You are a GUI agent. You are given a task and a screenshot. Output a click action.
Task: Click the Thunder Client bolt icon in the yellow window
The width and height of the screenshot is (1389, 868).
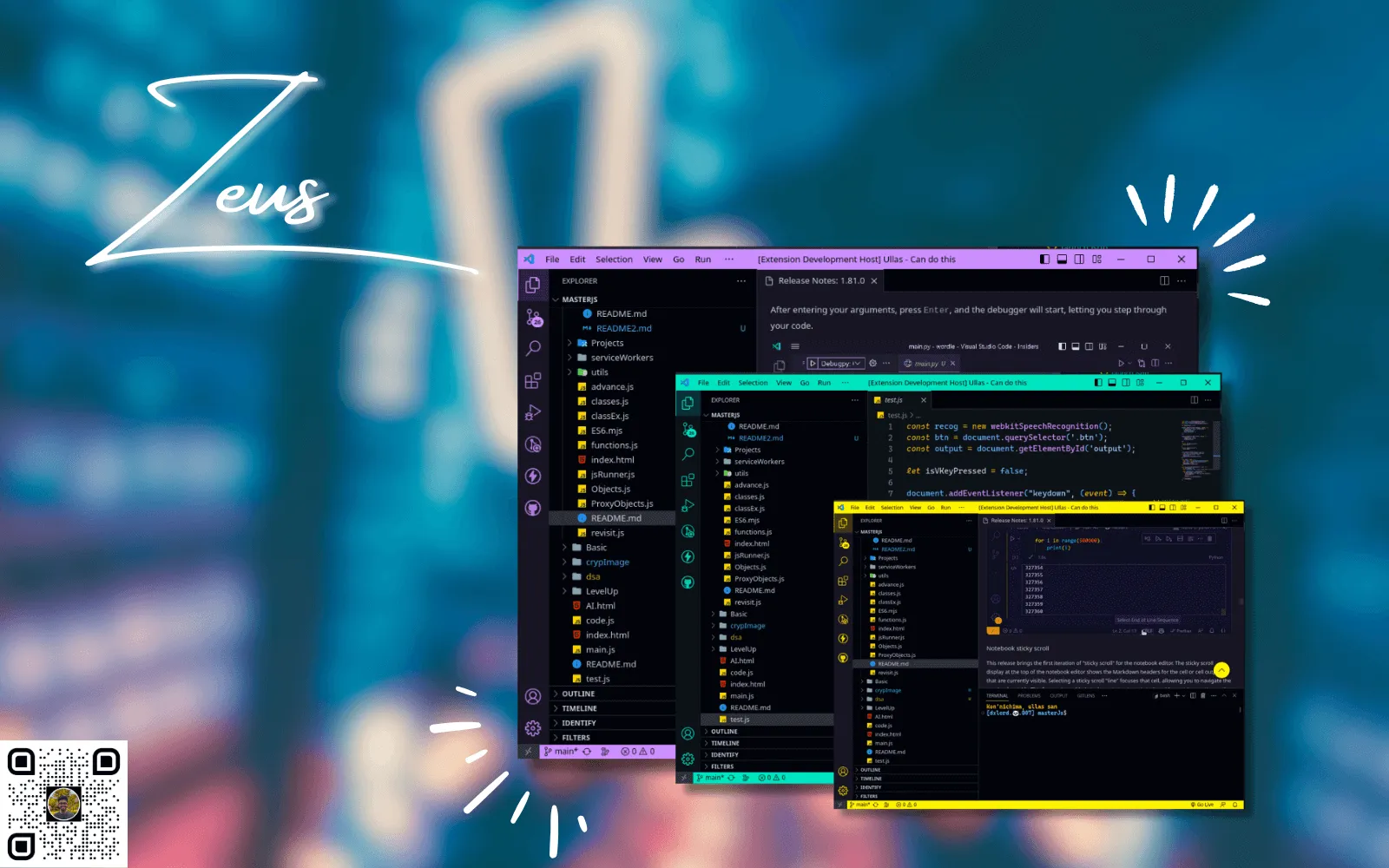pyautogui.click(x=842, y=639)
